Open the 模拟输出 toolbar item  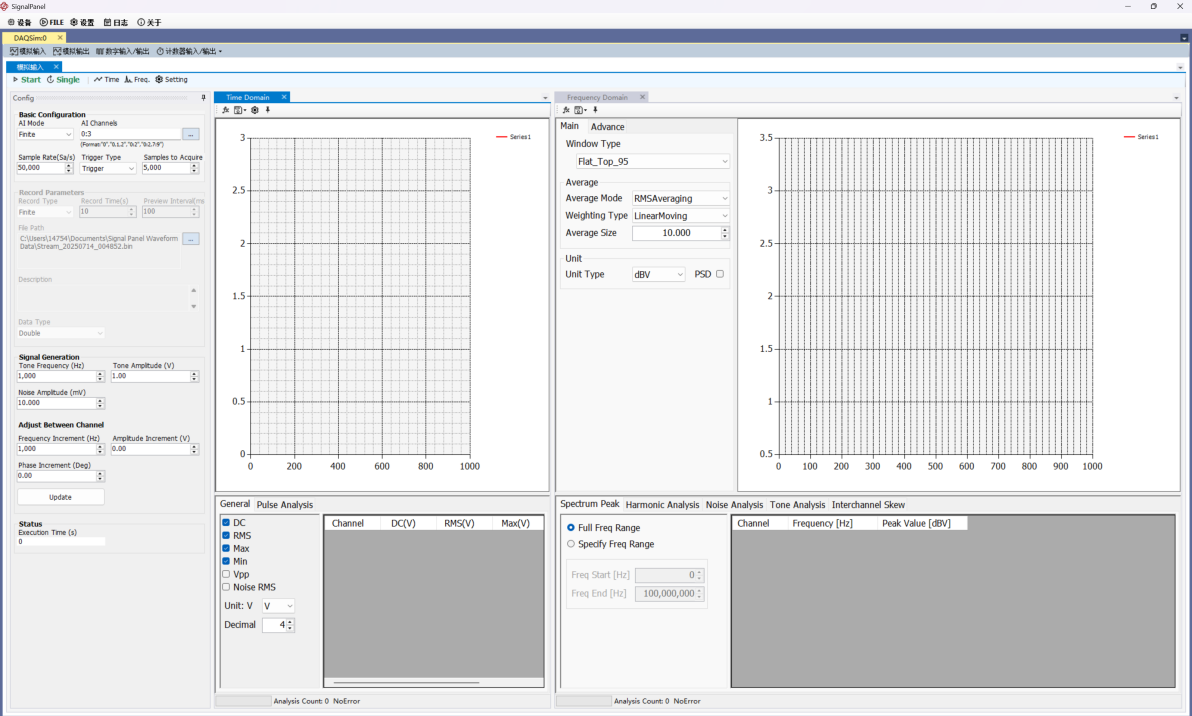click(71, 51)
